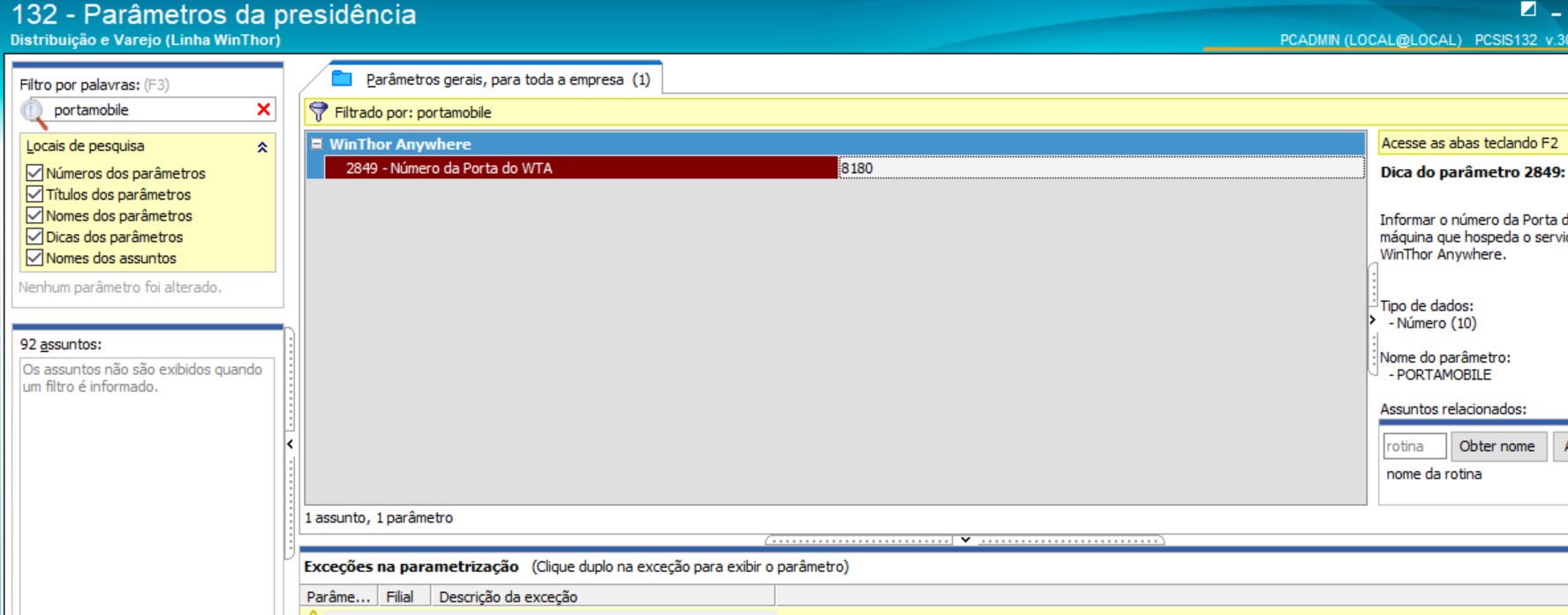Toggle the Números dos parâmetros checkbox
The image size is (1568, 615).
pos(34,173)
